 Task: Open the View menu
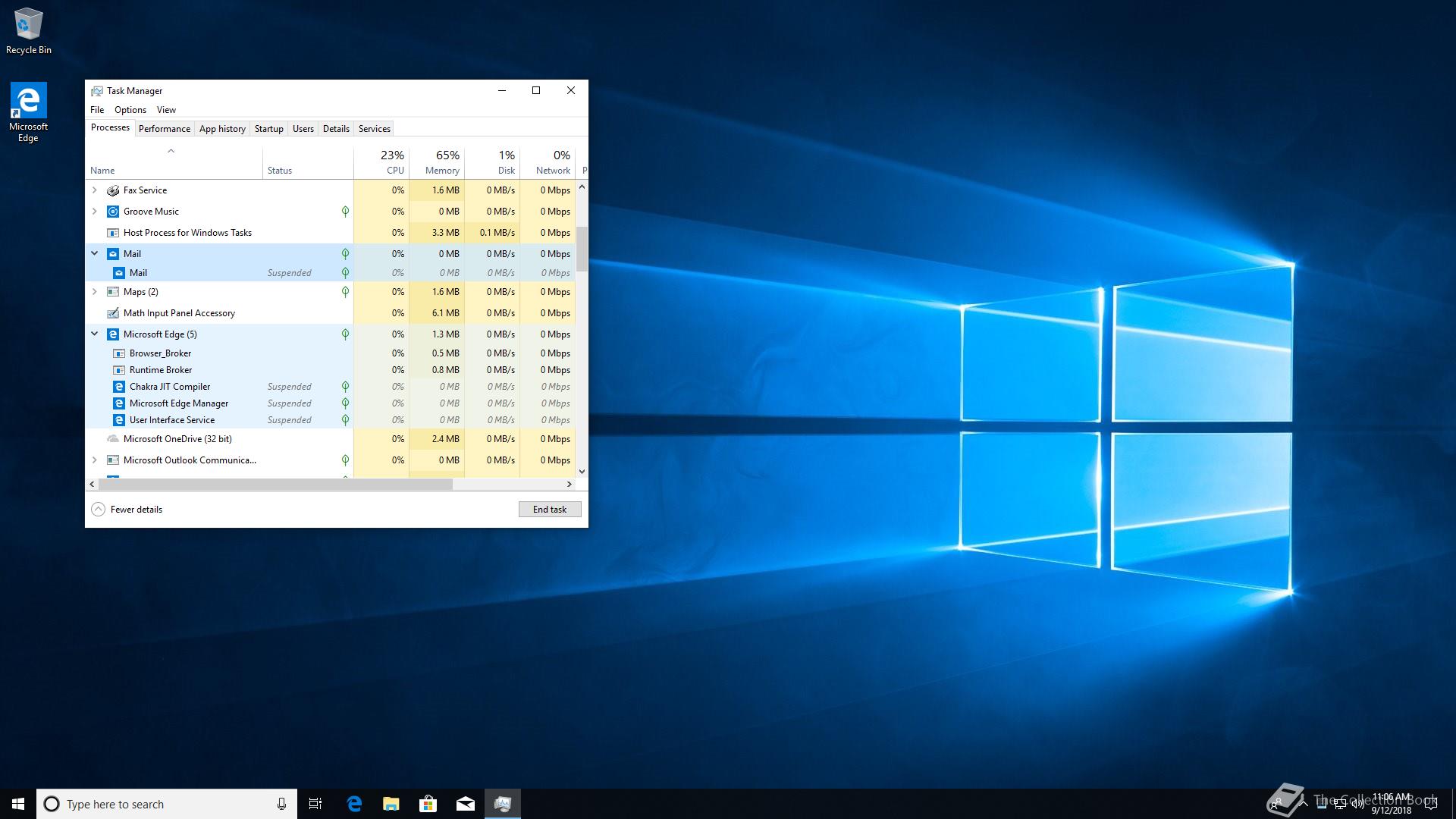(166, 110)
